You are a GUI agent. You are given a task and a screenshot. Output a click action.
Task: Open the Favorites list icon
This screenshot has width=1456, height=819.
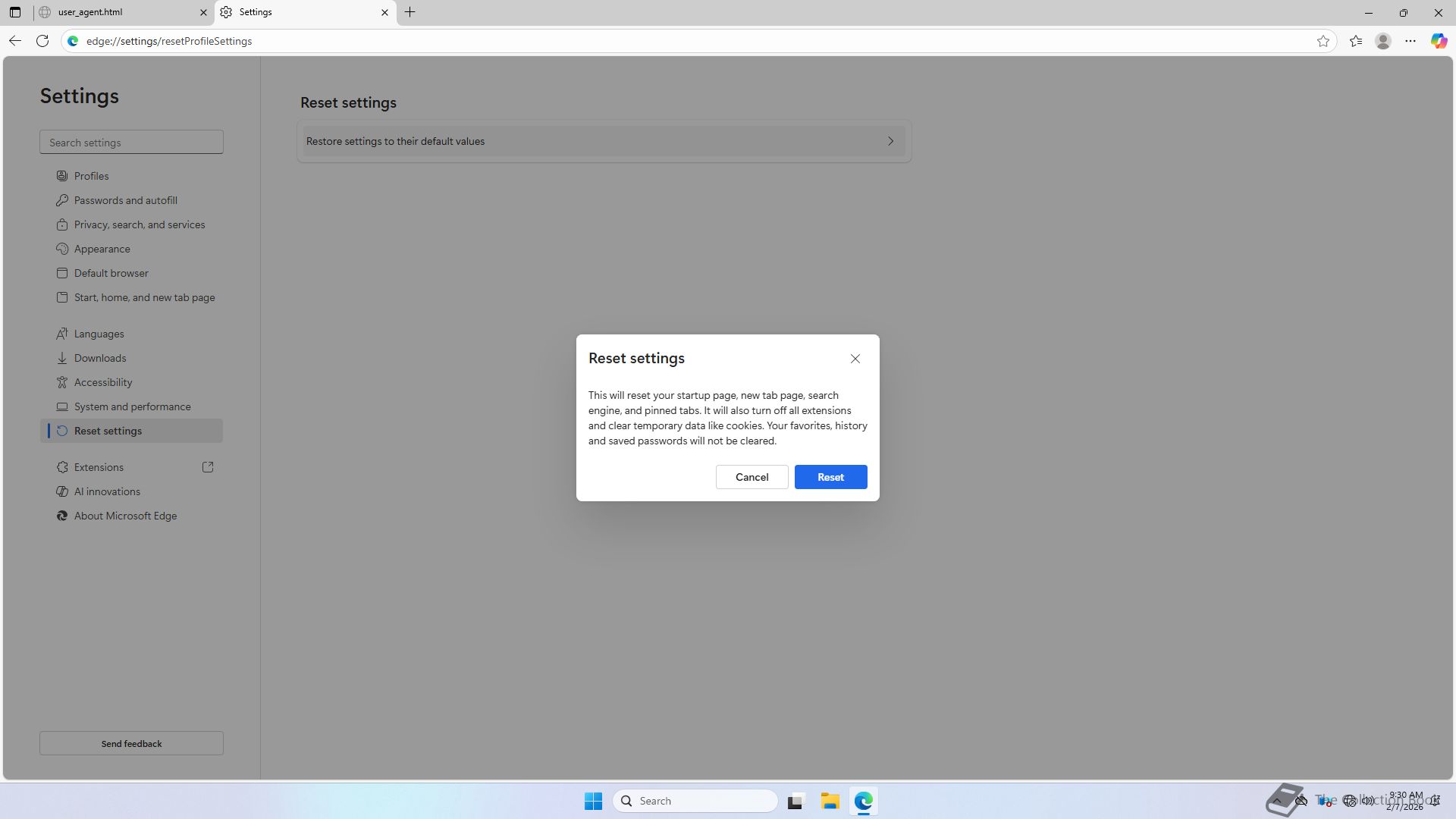[1356, 41]
